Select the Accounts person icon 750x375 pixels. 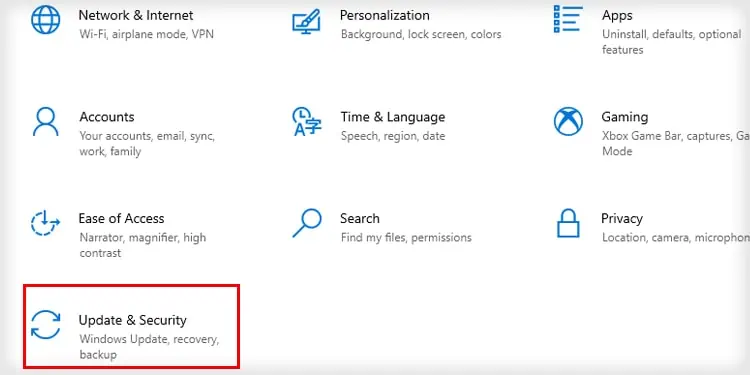(45, 121)
